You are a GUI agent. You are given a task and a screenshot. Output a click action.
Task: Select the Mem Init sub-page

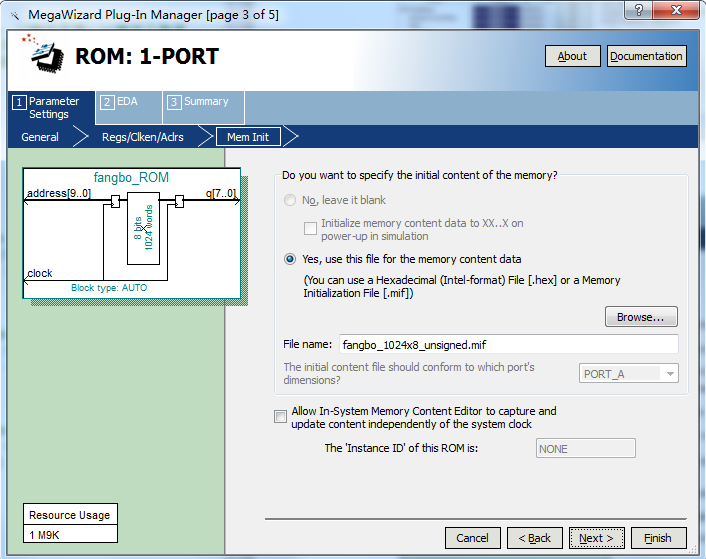tap(249, 137)
